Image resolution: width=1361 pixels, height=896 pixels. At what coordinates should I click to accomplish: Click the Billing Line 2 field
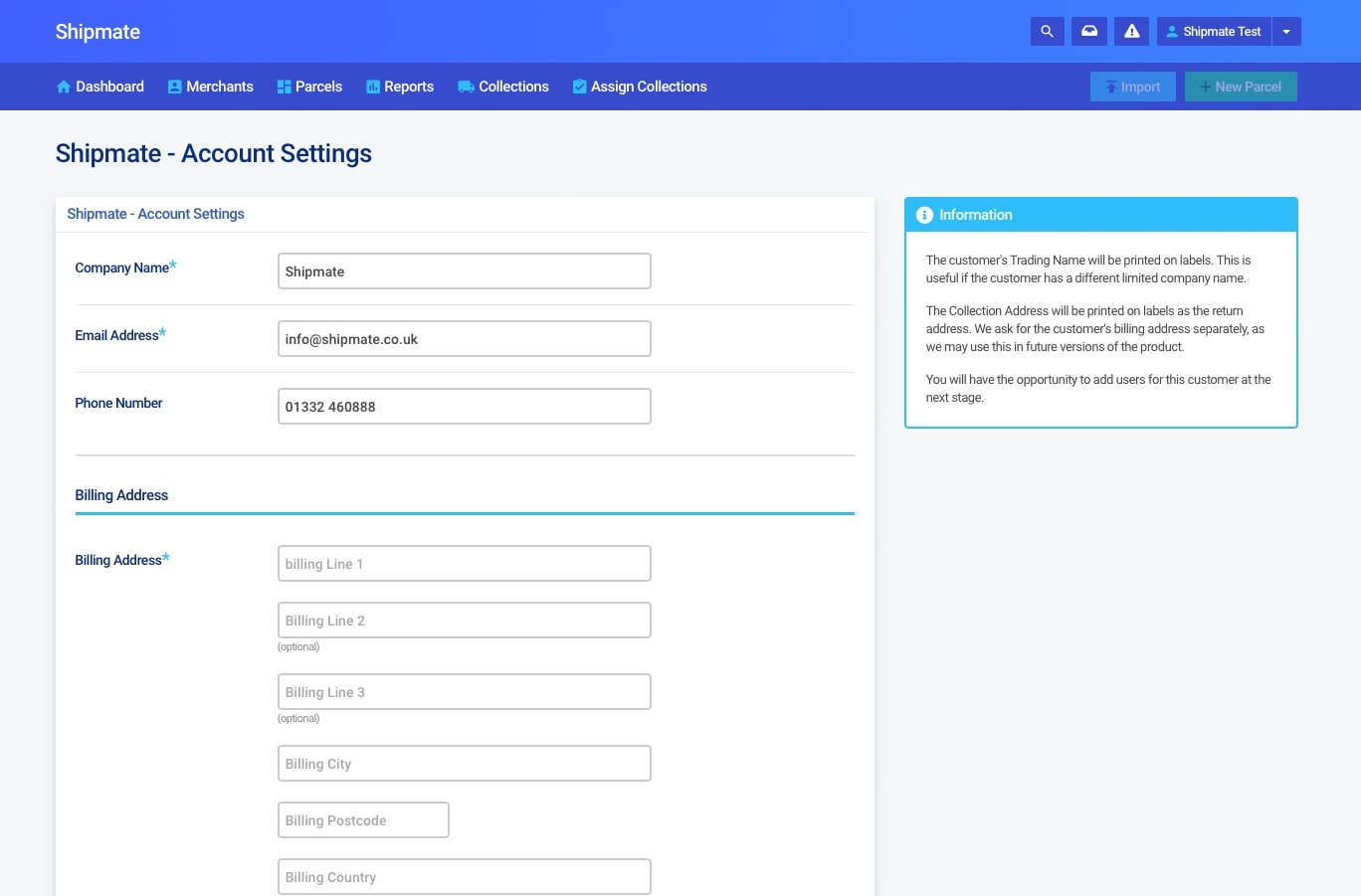click(465, 621)
